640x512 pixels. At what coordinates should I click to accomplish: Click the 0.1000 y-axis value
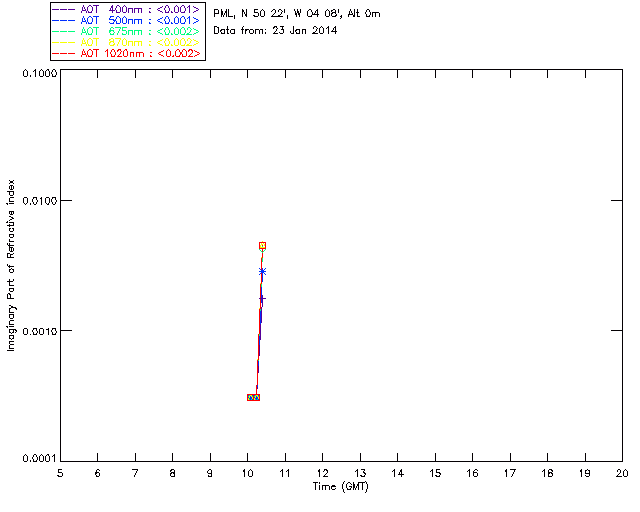tap(39, 73)
